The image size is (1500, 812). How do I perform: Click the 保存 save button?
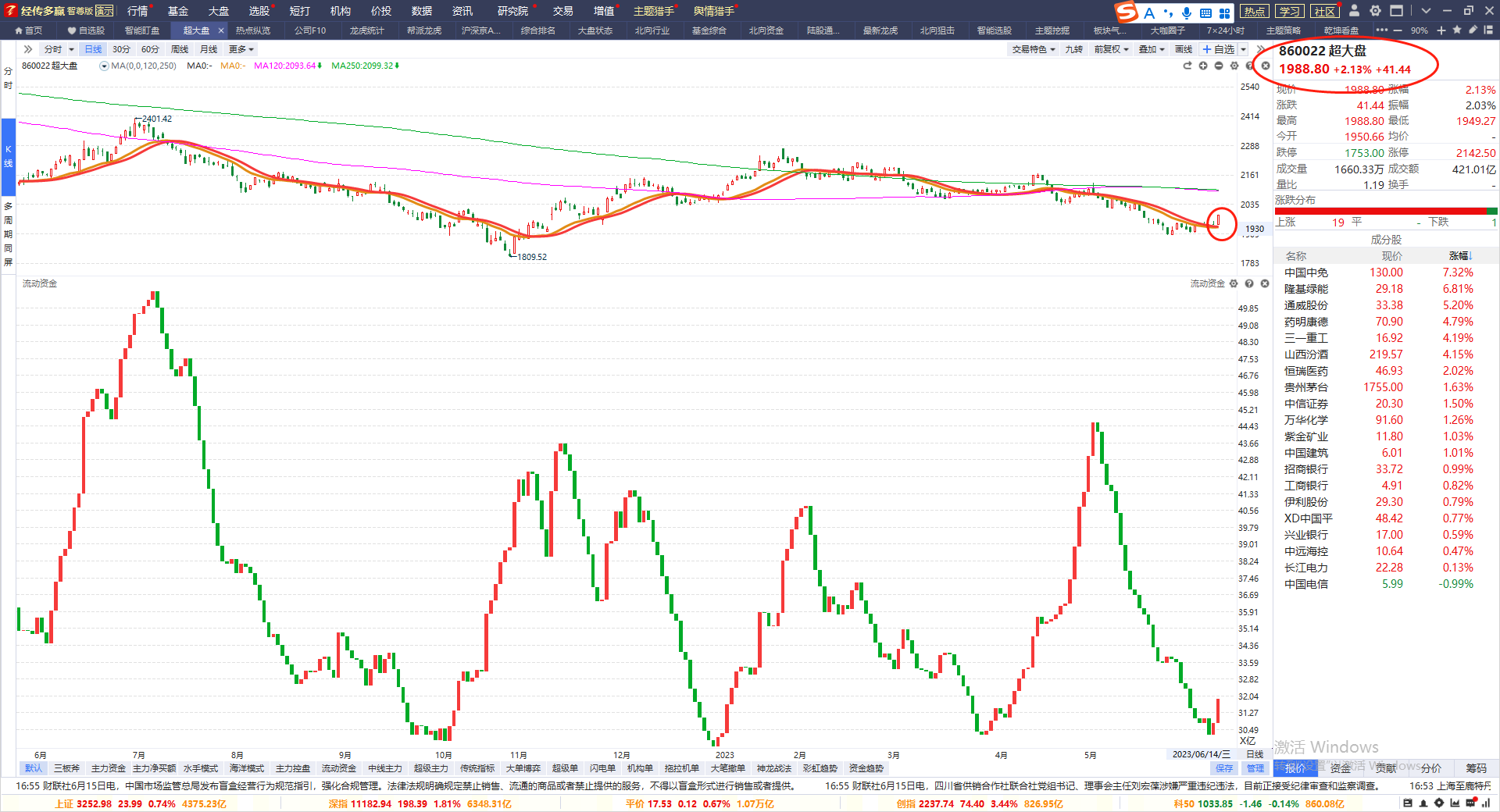1224,768
